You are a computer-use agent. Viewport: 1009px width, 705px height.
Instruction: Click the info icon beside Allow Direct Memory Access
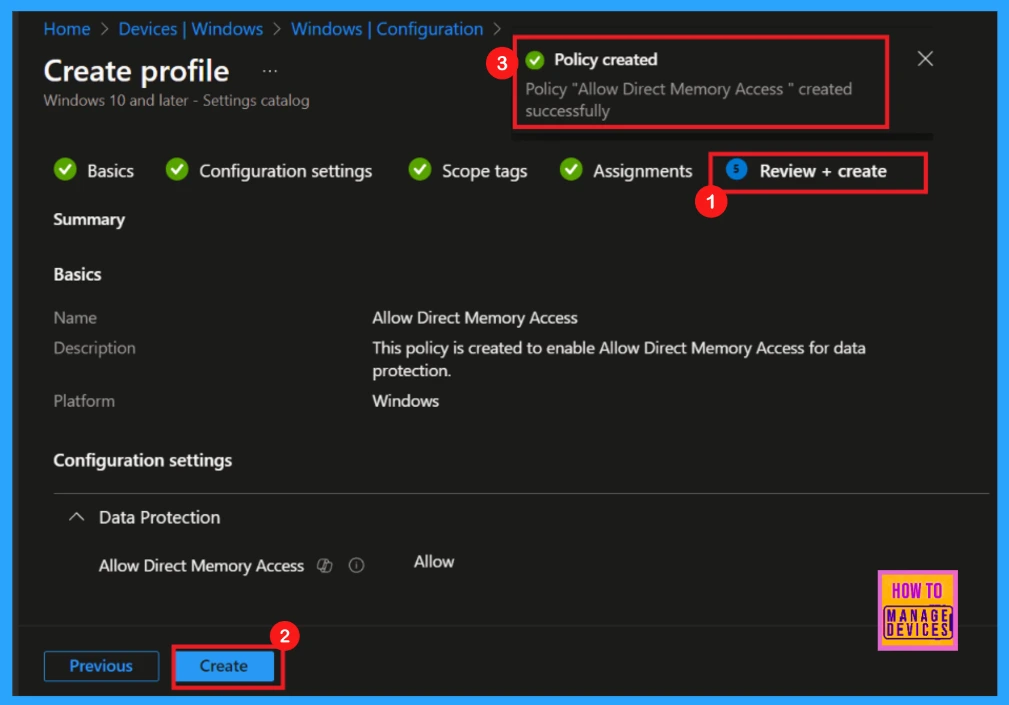356,565
